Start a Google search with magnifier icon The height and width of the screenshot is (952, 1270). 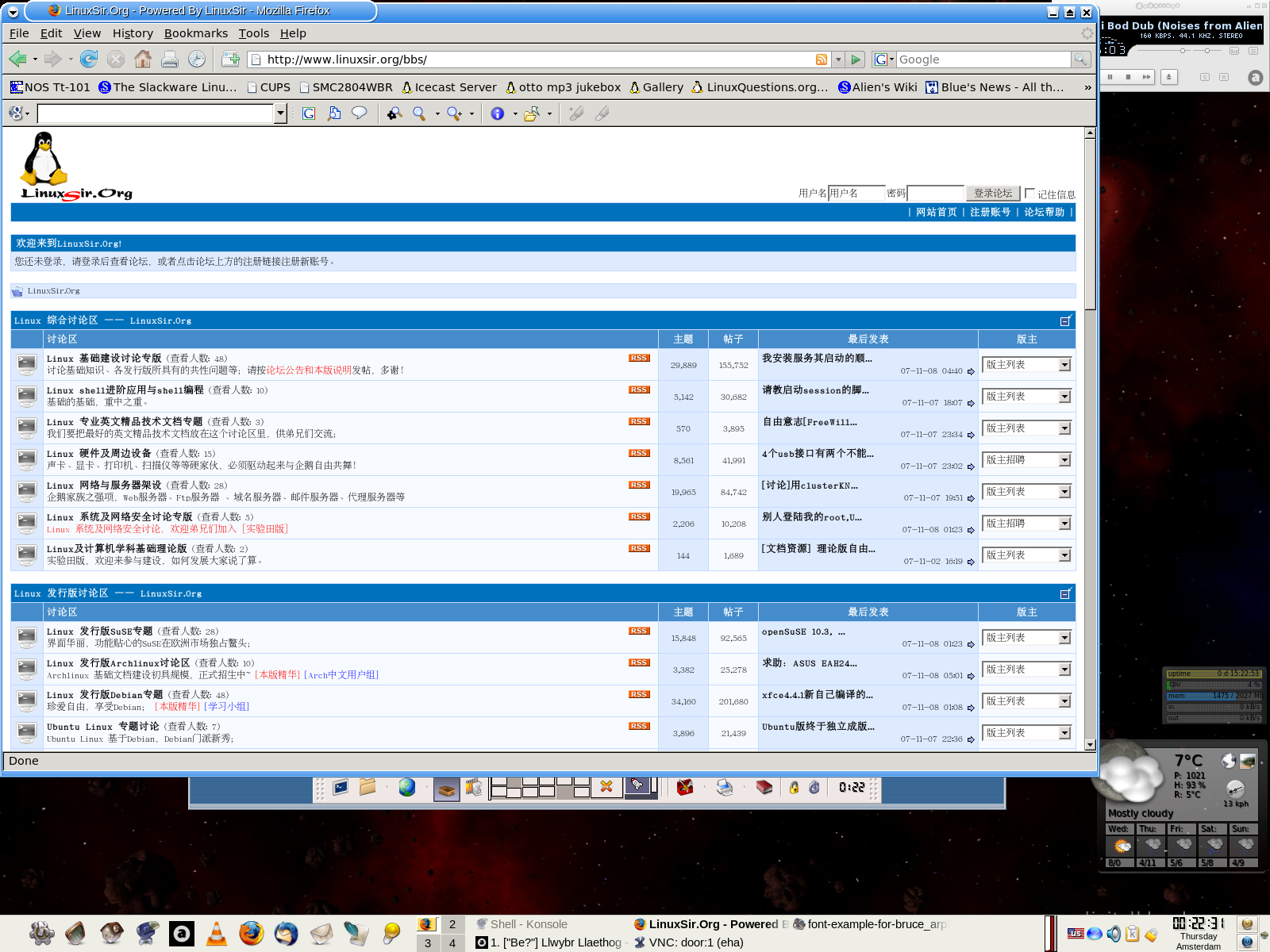(1080, 59)
